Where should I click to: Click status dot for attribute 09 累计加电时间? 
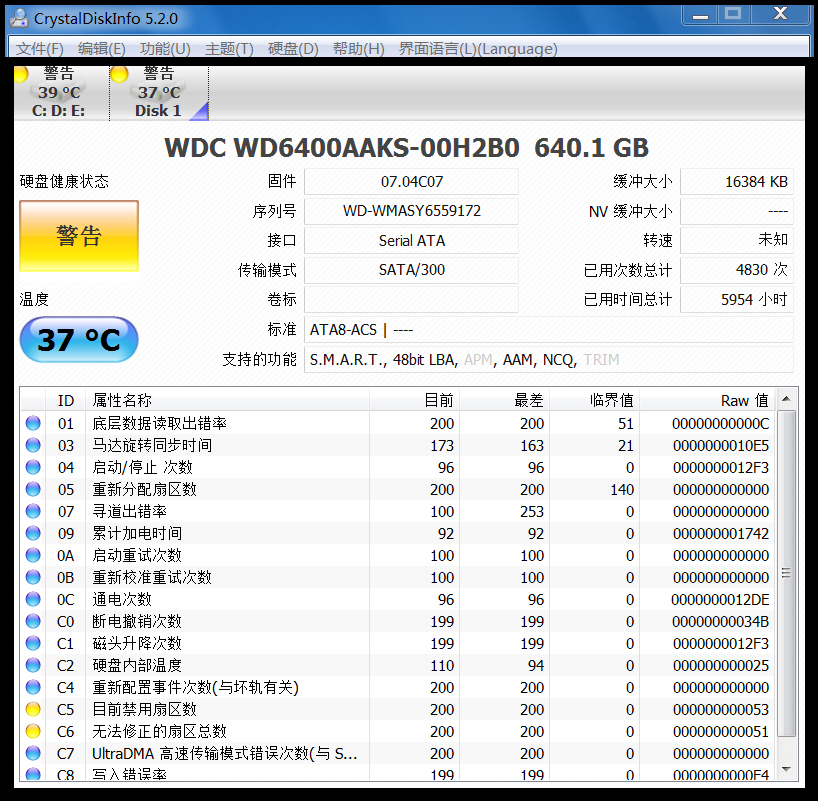pos(33,533)
